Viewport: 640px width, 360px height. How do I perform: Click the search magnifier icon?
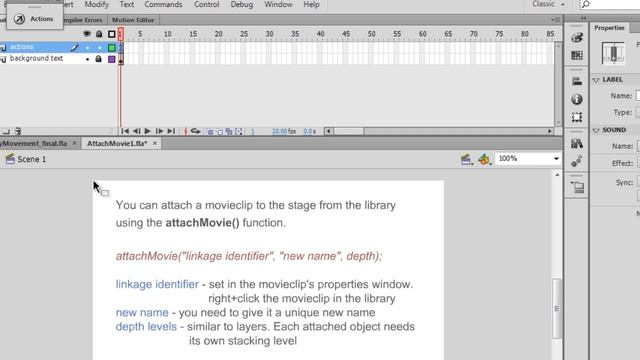pyautogui.click(x=586, y=4)
